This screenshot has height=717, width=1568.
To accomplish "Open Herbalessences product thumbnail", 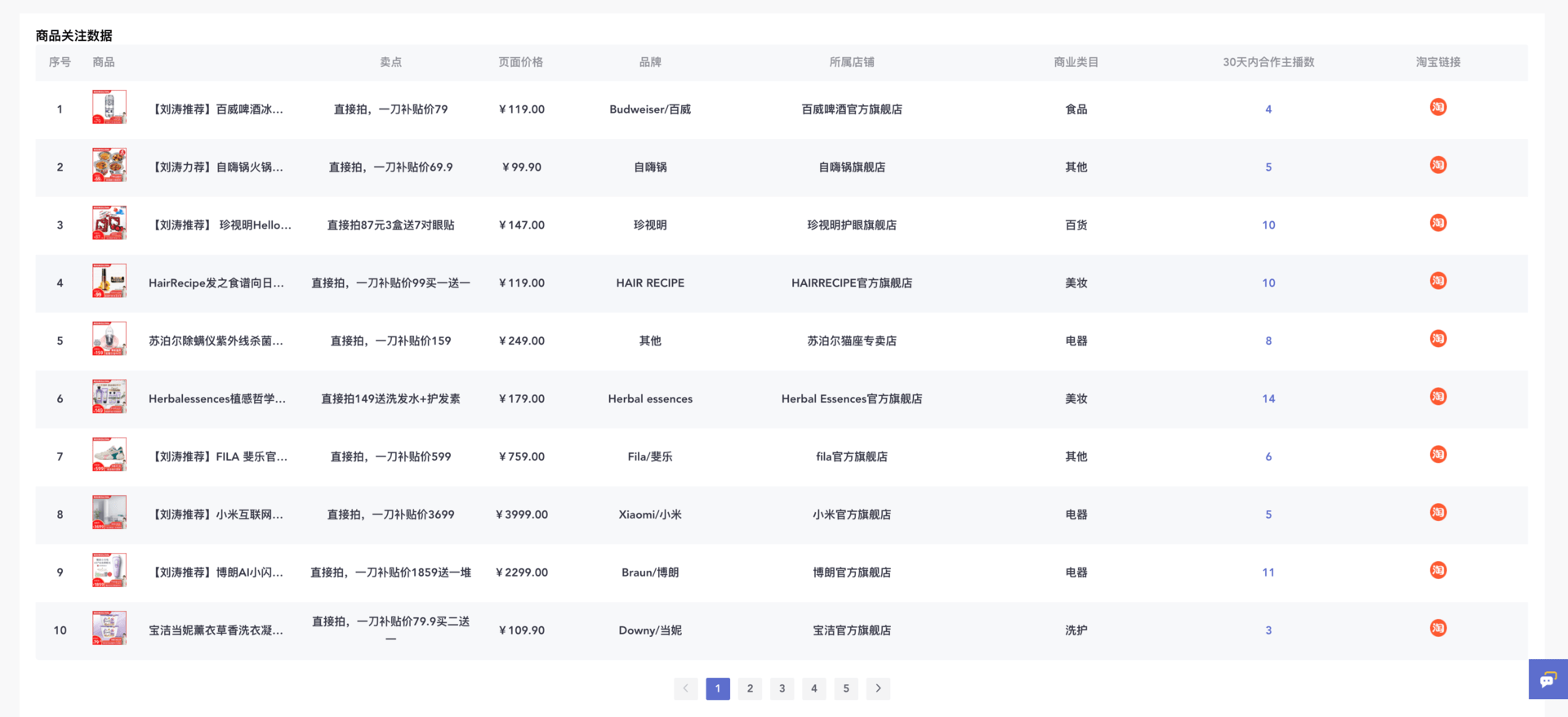I will 109,397.
